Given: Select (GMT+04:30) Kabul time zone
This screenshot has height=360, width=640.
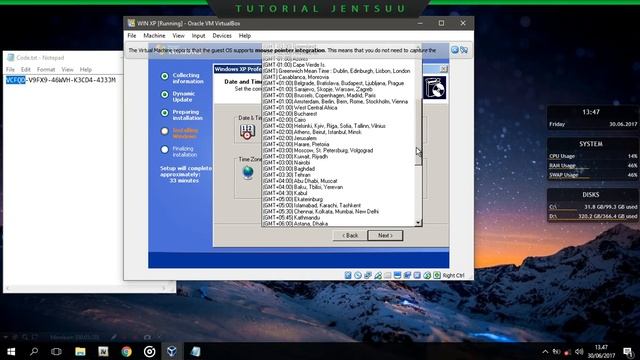Looking at the screenshot, I should [338, 193].
